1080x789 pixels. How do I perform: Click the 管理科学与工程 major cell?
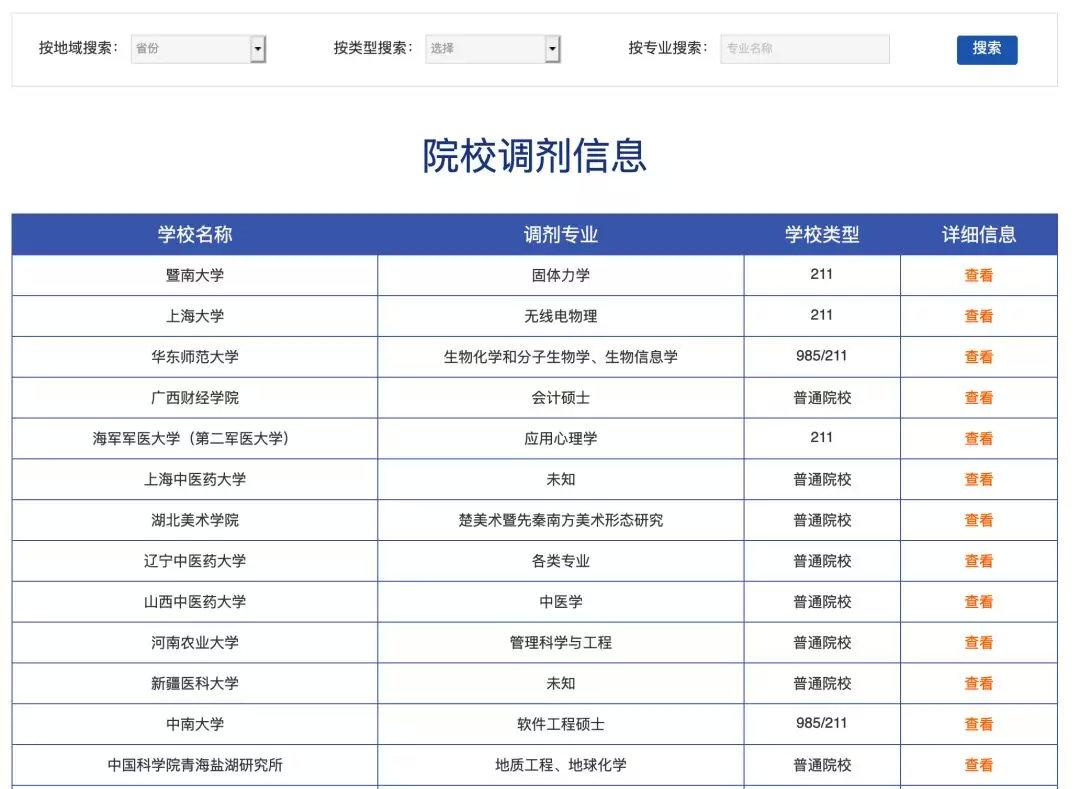561,642
